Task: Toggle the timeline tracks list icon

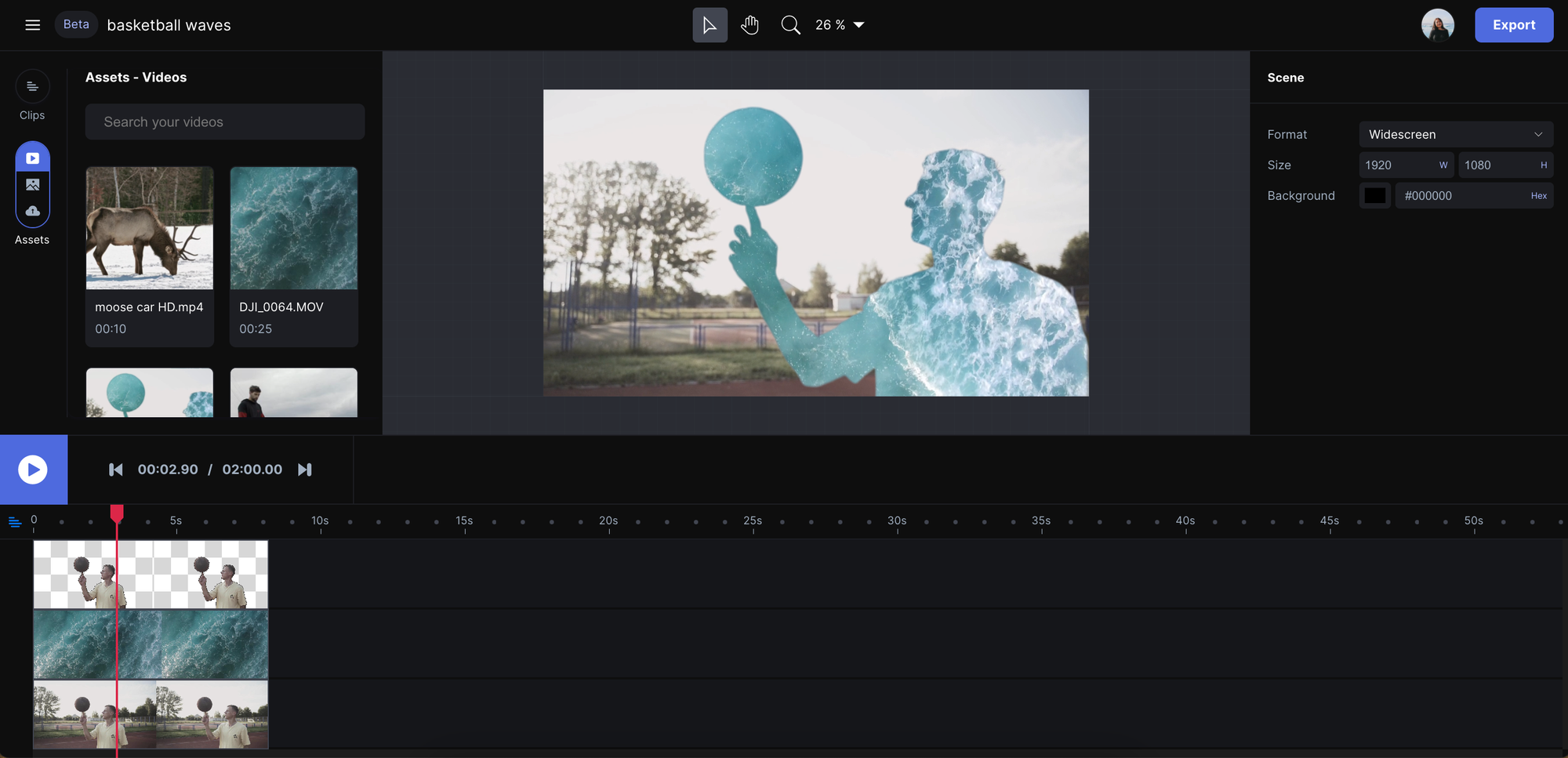Action: tap(14, 522)
